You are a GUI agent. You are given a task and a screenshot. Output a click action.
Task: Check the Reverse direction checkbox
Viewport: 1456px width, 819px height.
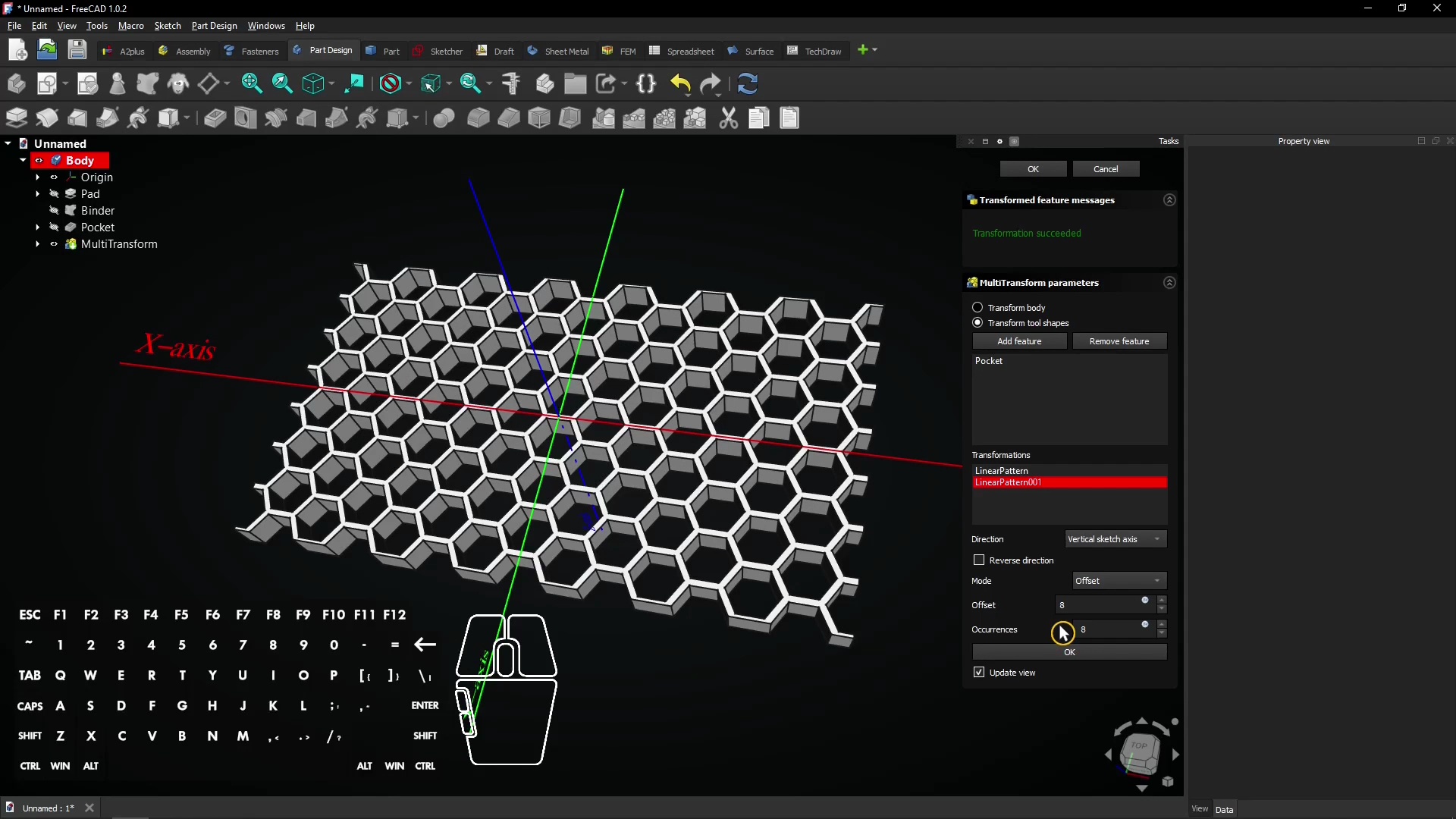coord(979,560)
